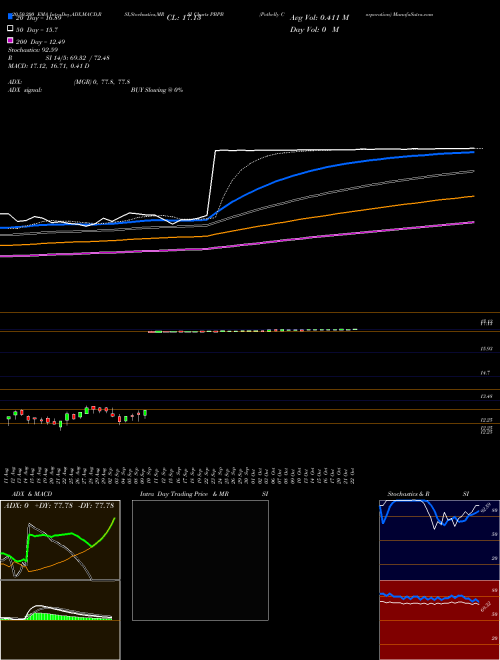500x660 pixels.
Task: Click the ManafaSutra.com watermark link
Action: (415, 14)
